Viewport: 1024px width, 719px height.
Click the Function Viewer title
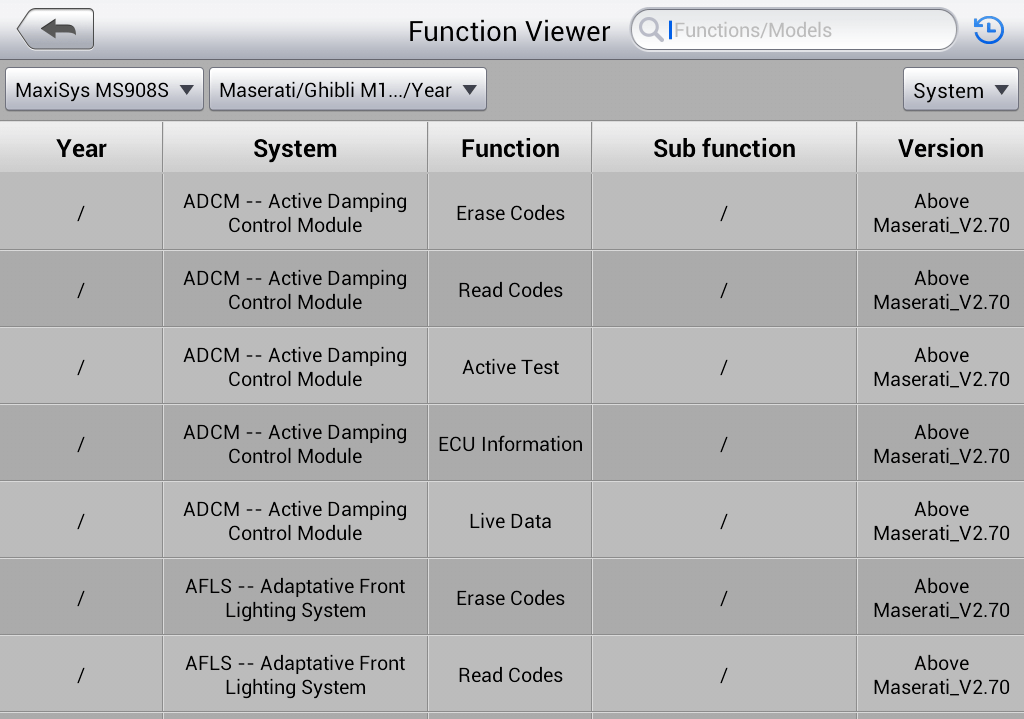pos(509,31)
